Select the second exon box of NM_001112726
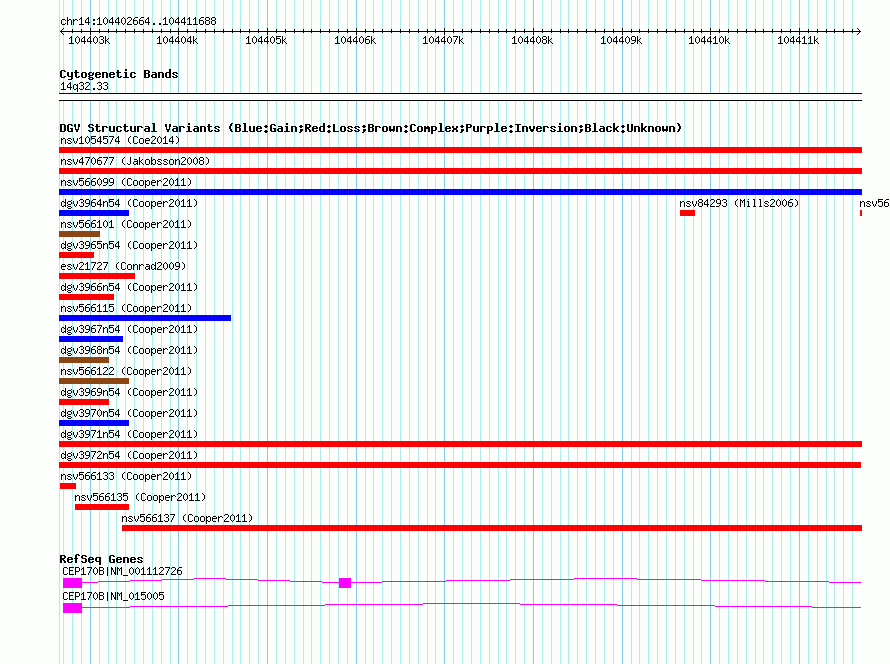The height and width of the screenshot is (664, 890). pos(345,583)
